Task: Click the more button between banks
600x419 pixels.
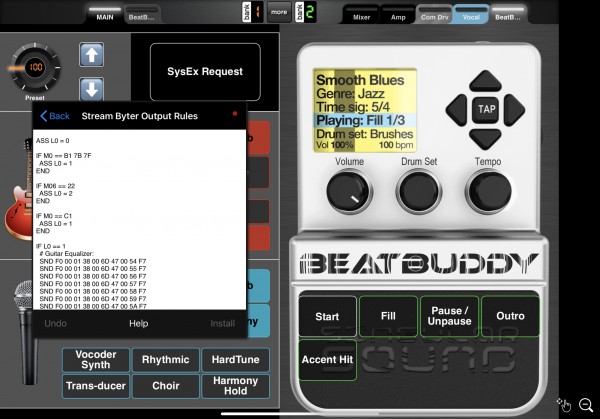Action: coord(279,12)
